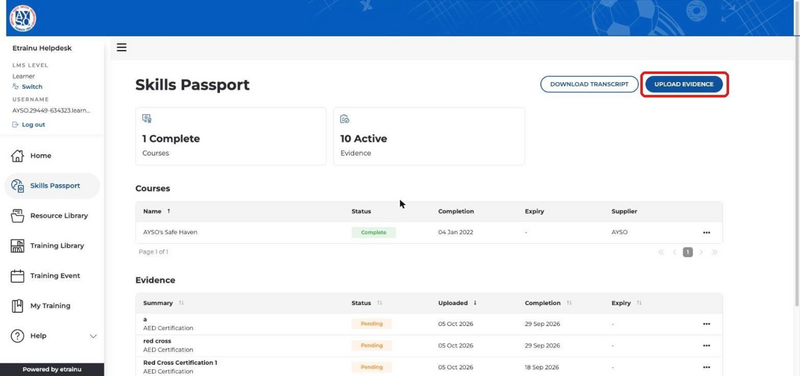Click the Complete Courses card icon
The width and height of the screenshot is (800, 376).
147,118
